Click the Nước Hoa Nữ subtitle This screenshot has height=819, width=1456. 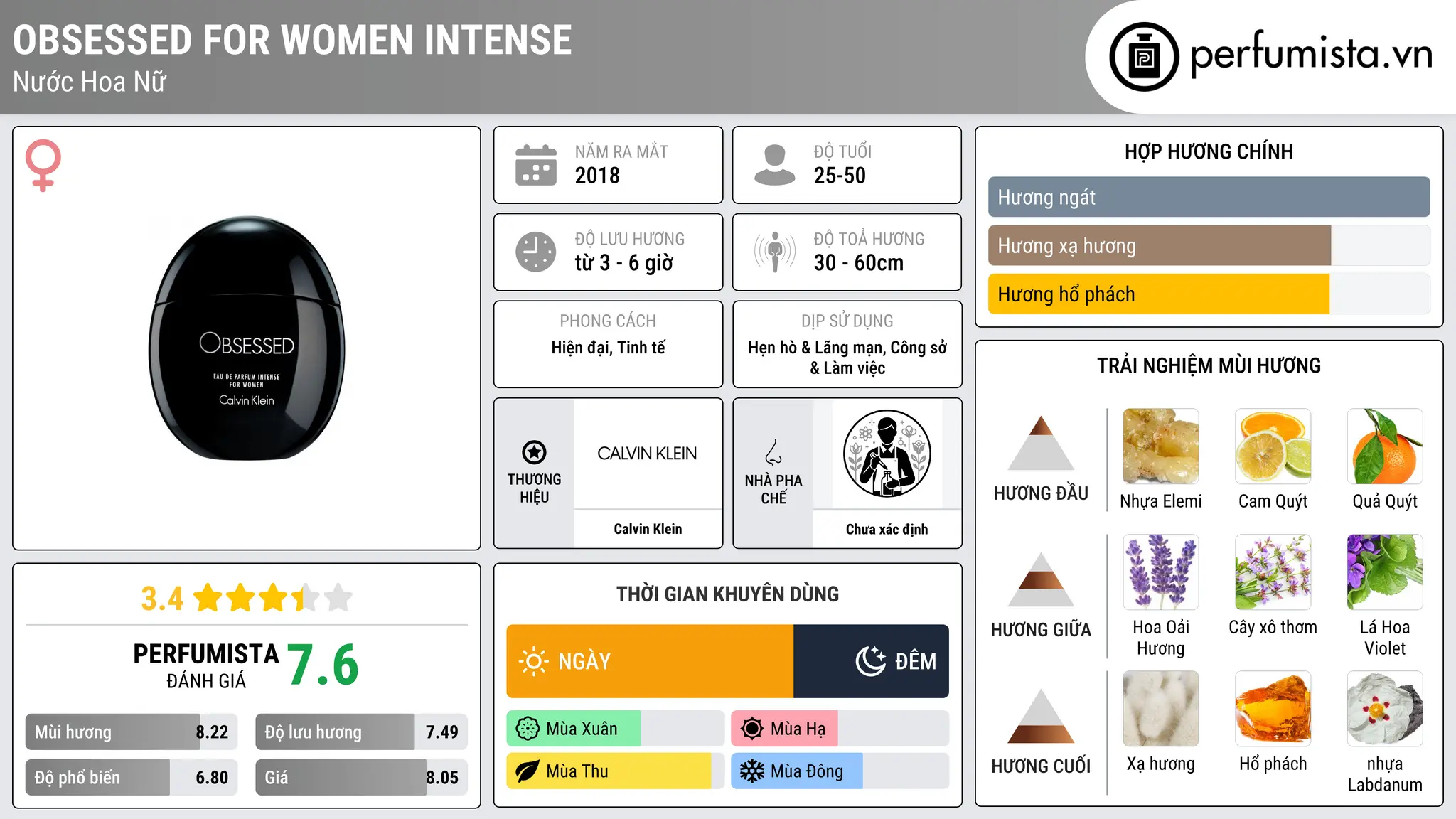[90, 82]
